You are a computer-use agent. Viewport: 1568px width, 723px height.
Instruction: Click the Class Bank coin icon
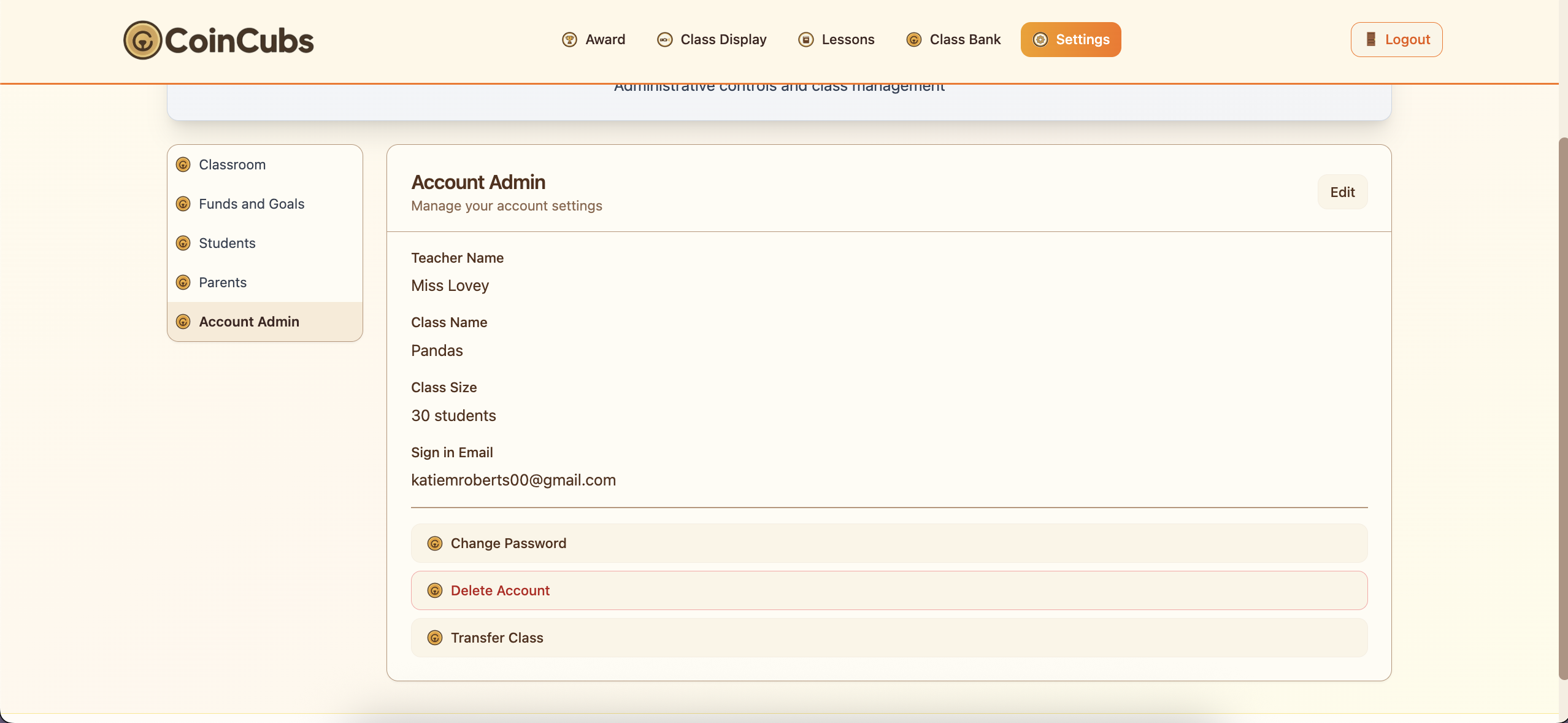[x=913, y=40]
